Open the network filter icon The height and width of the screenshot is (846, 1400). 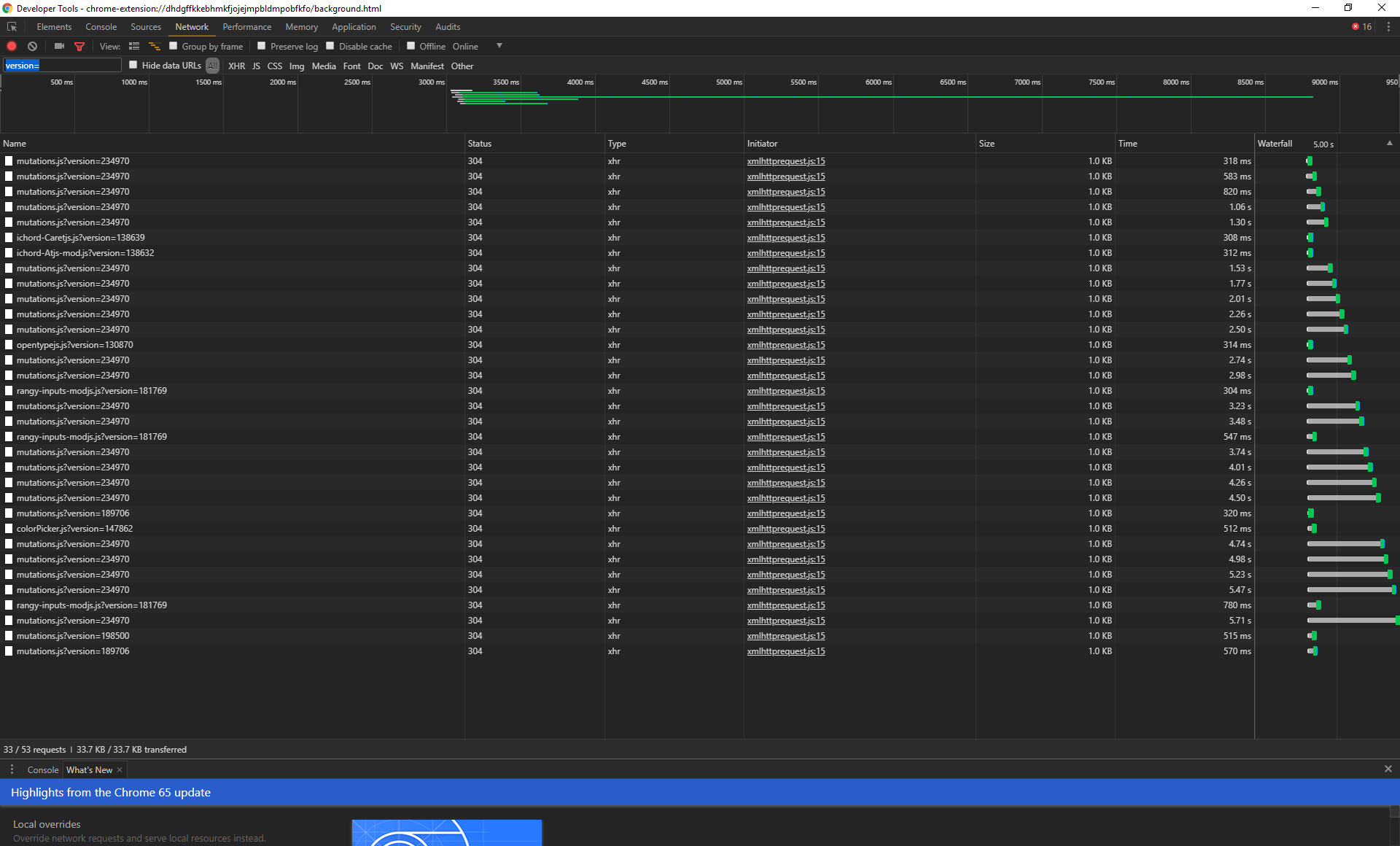[79, 46]
